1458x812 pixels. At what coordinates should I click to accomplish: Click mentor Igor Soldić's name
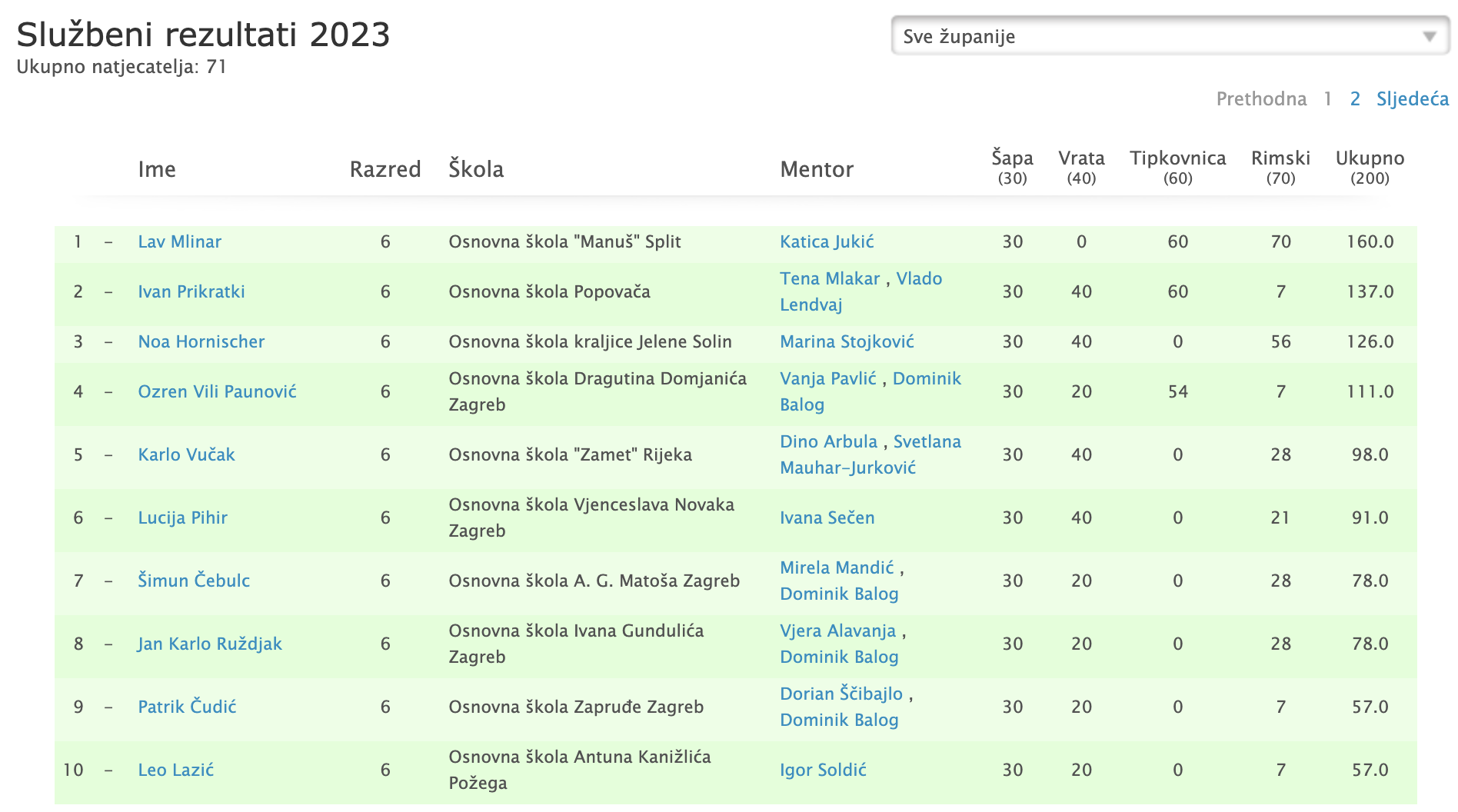click(x=823, y=770)
